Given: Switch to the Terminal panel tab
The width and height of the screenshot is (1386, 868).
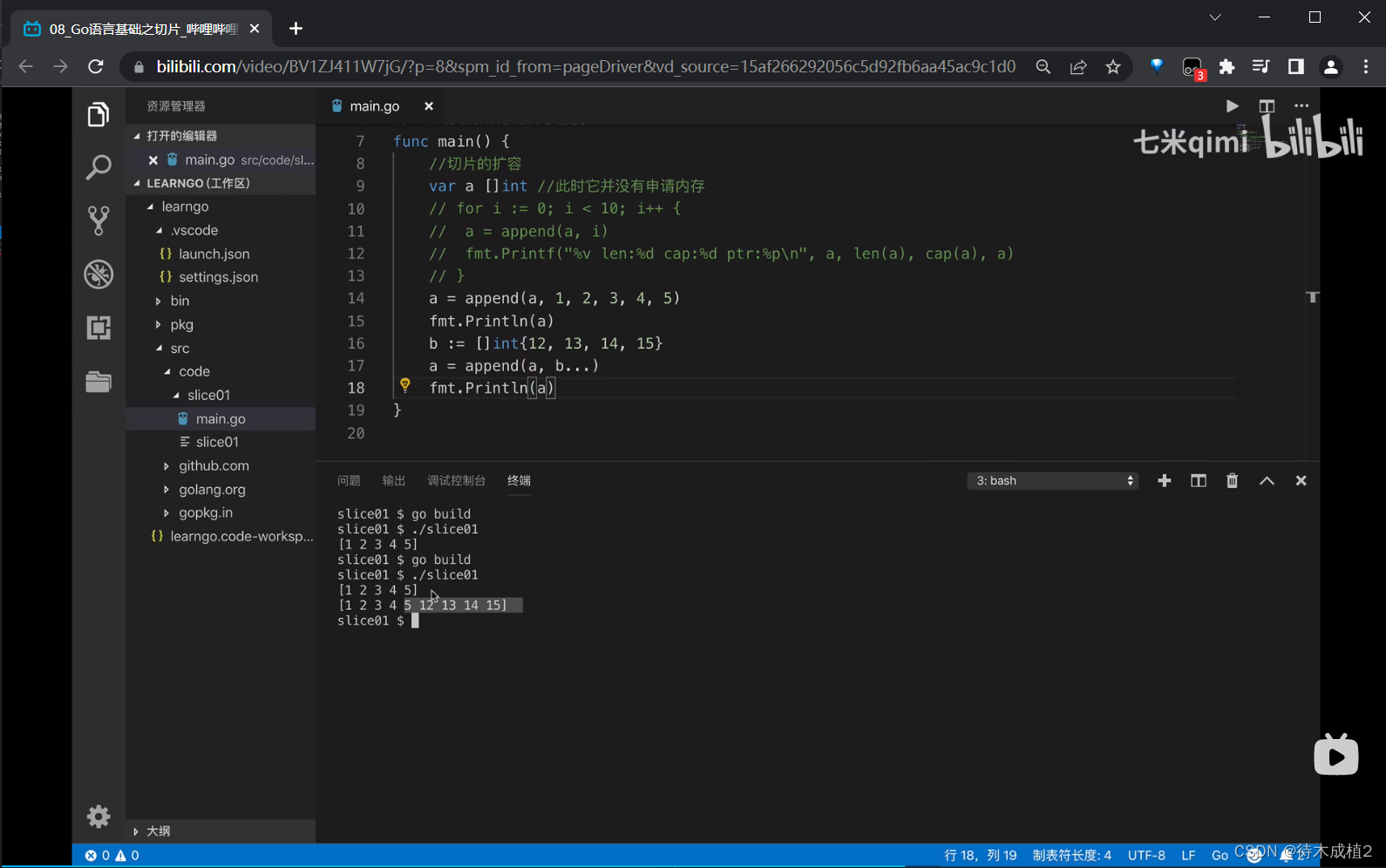Looking at the screenshot, I should pyautogui.click(x=519, y=481).
